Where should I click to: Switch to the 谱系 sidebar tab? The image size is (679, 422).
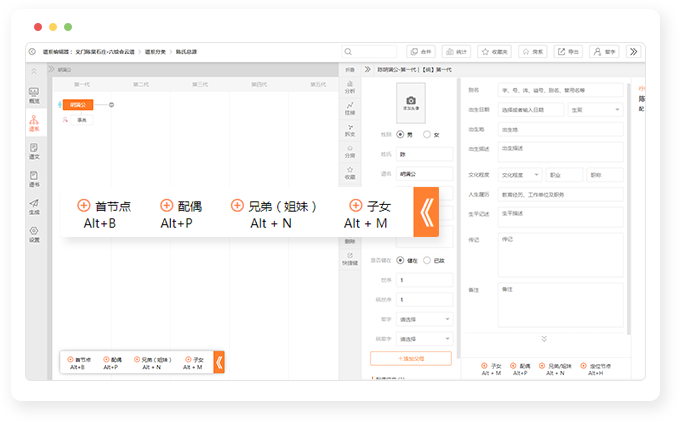point(35,123)
